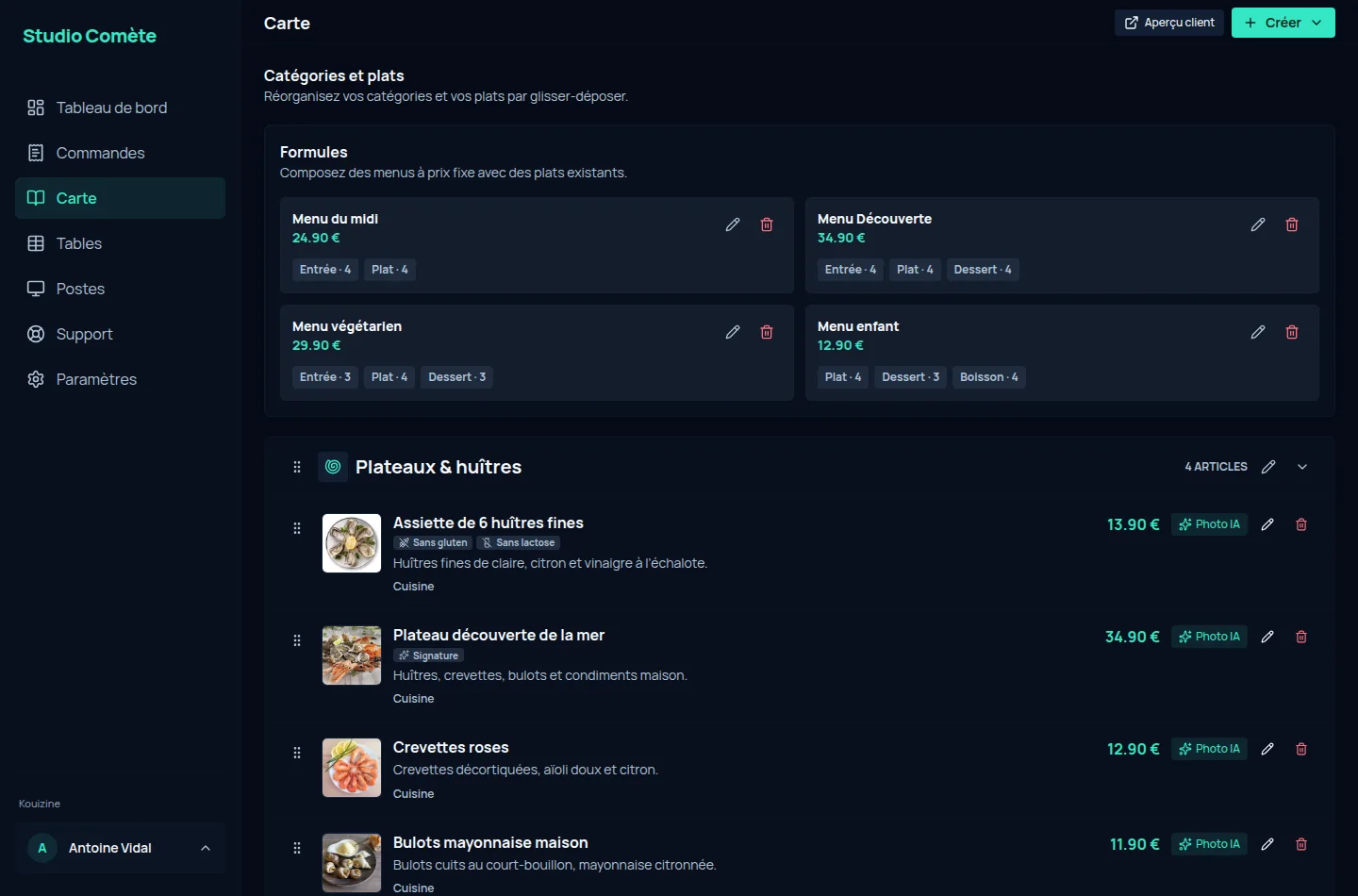This screenshot has height=896, width=1358.
Task: Collapse the Plateaux & huîtres category
Action: point(1302,467)
